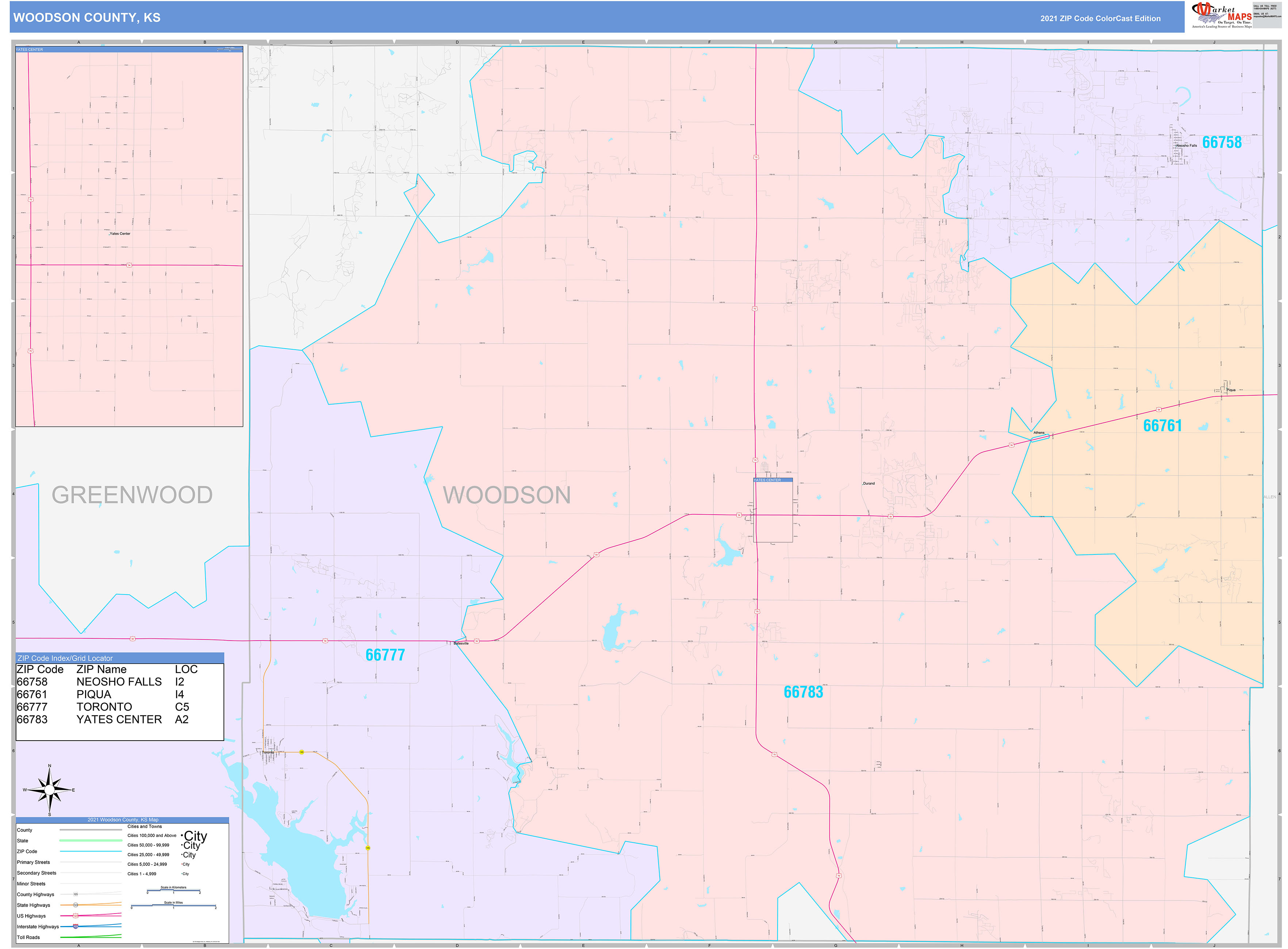Image resolution: width=1288 pixels, height=949 pixels.
Task: Select the State Highways route marker icon
Action: pyautogui.click(x=75, y=905)
